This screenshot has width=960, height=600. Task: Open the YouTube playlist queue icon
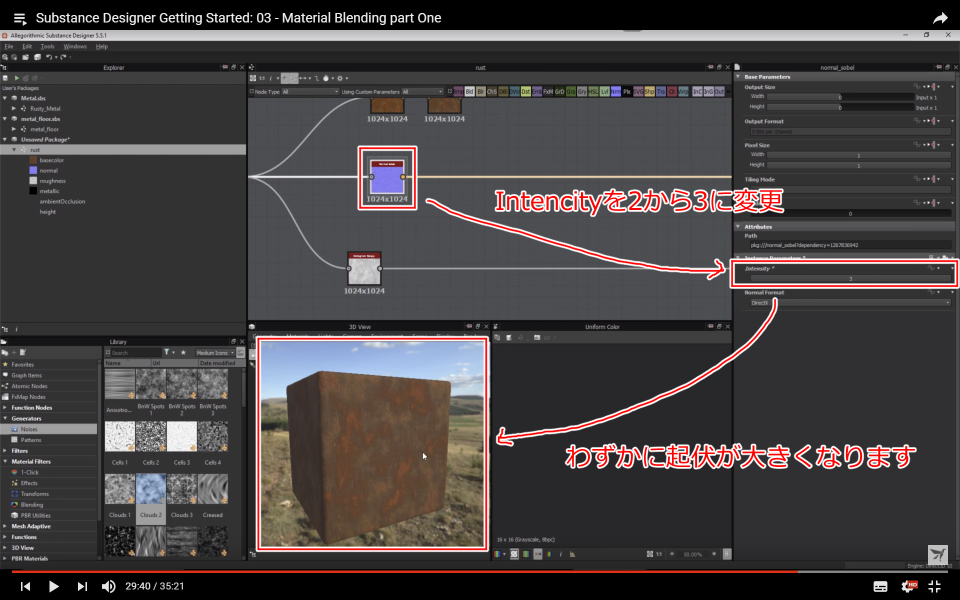pos(20,18)
